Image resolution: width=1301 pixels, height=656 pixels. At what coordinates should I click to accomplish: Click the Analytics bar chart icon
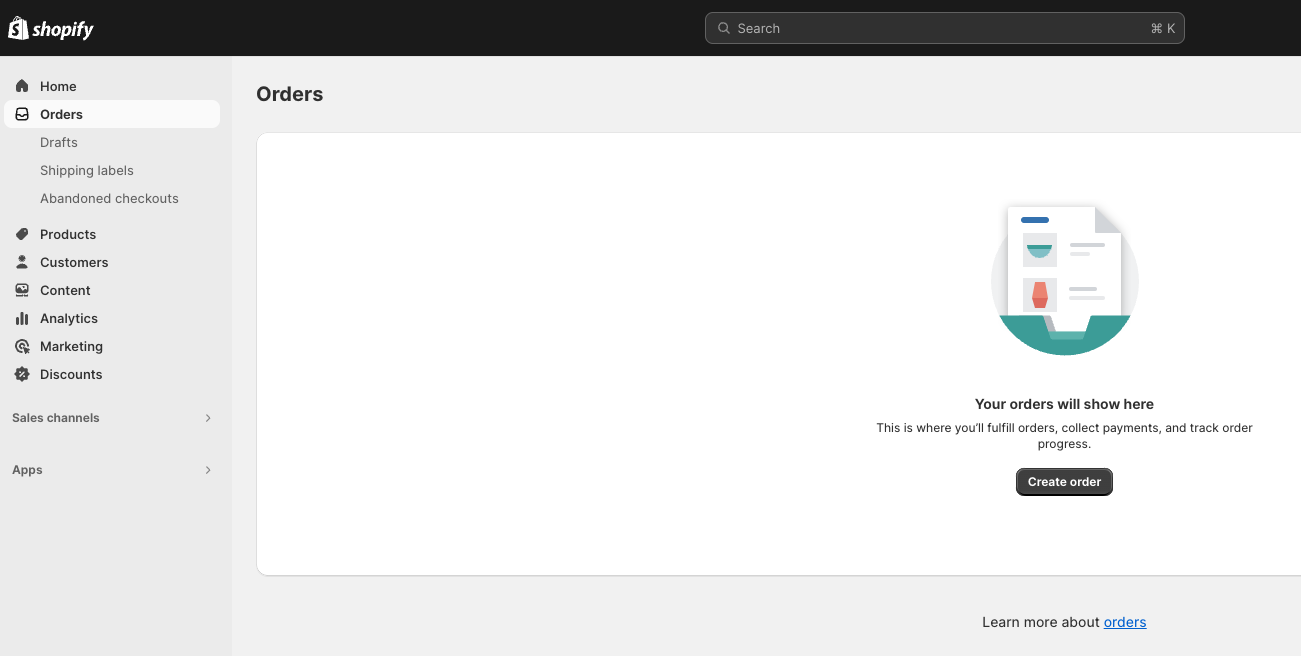pos(22,318)
